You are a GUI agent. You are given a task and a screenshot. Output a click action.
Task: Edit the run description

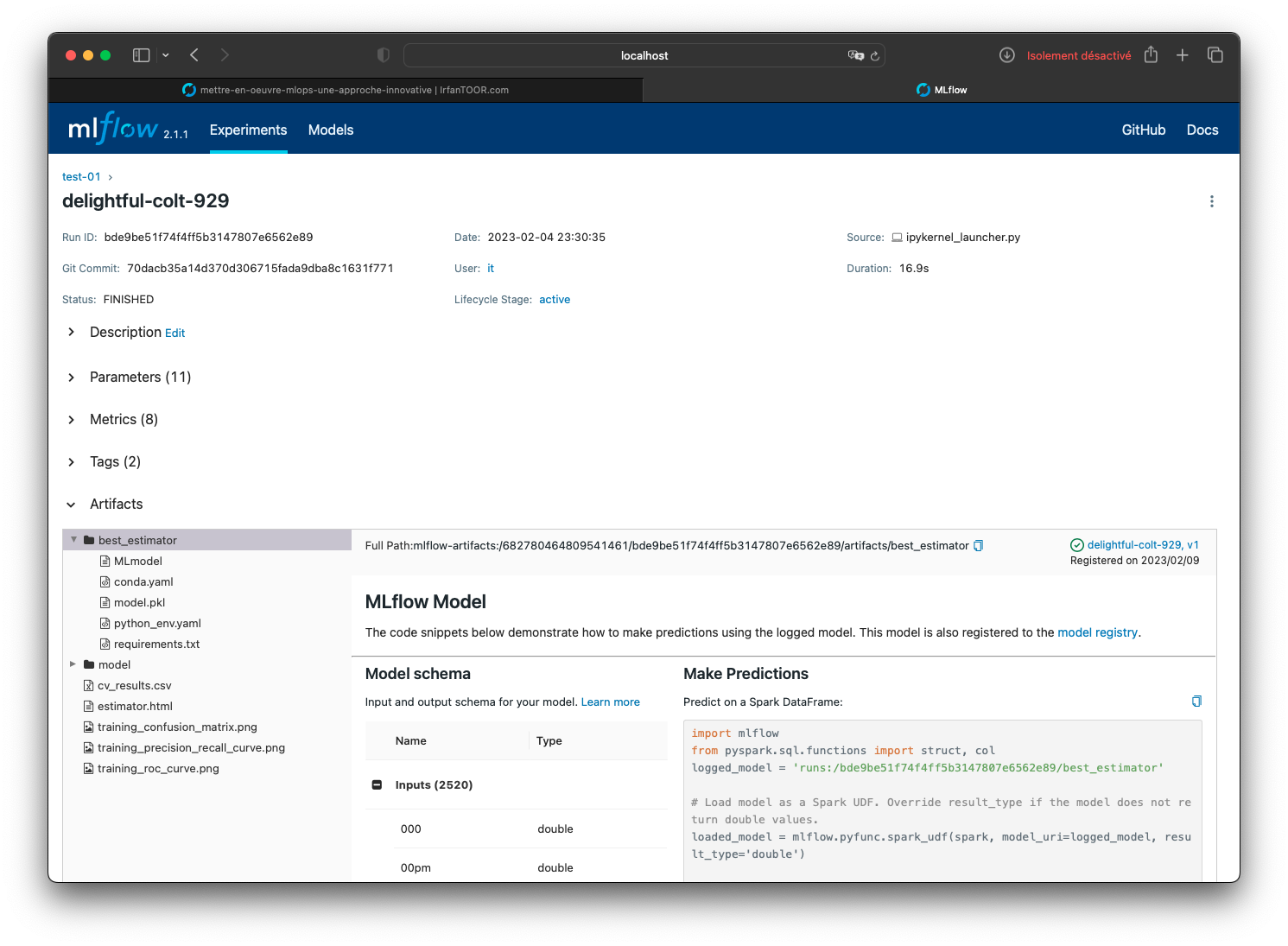coord(174,333)
